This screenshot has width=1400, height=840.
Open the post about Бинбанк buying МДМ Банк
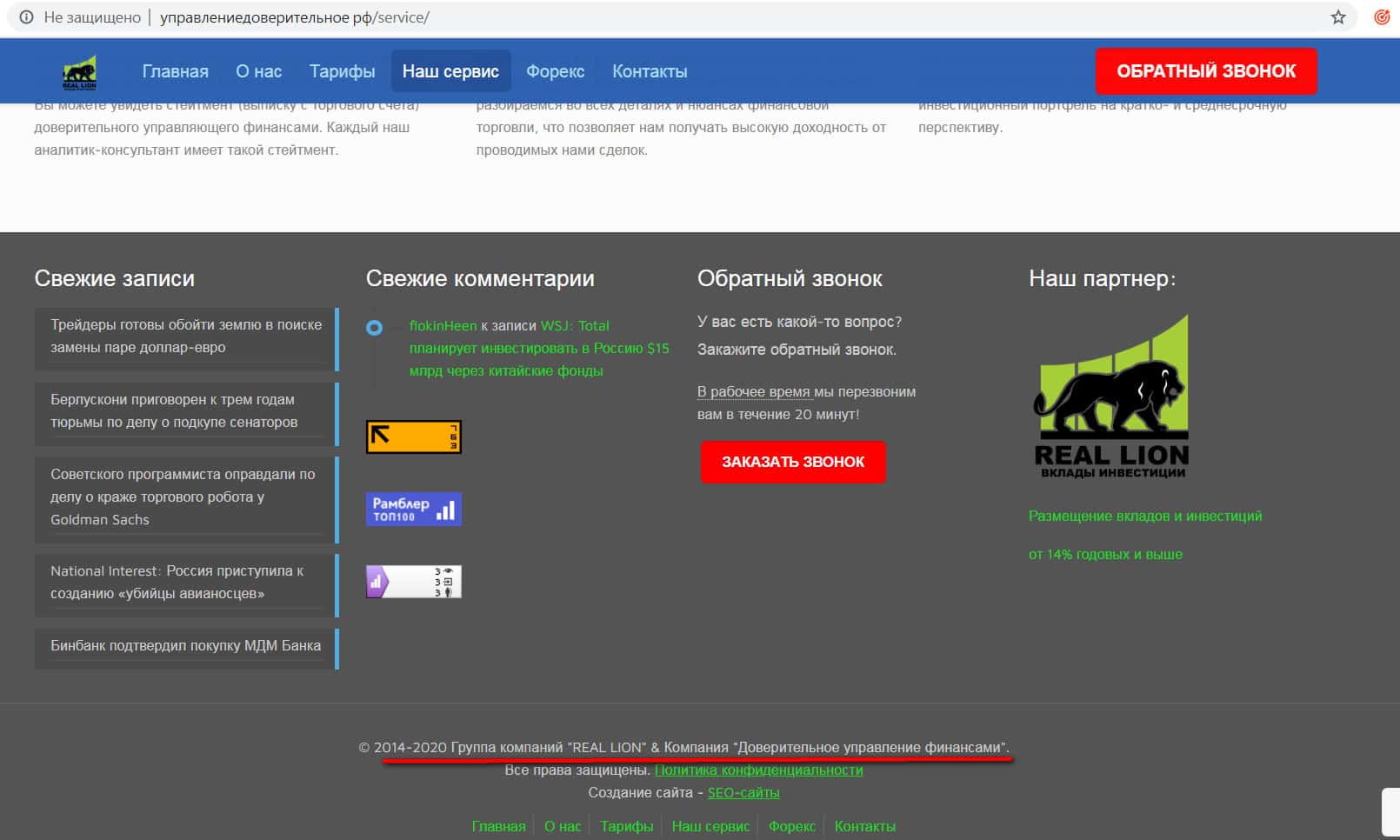pos(185,645)
